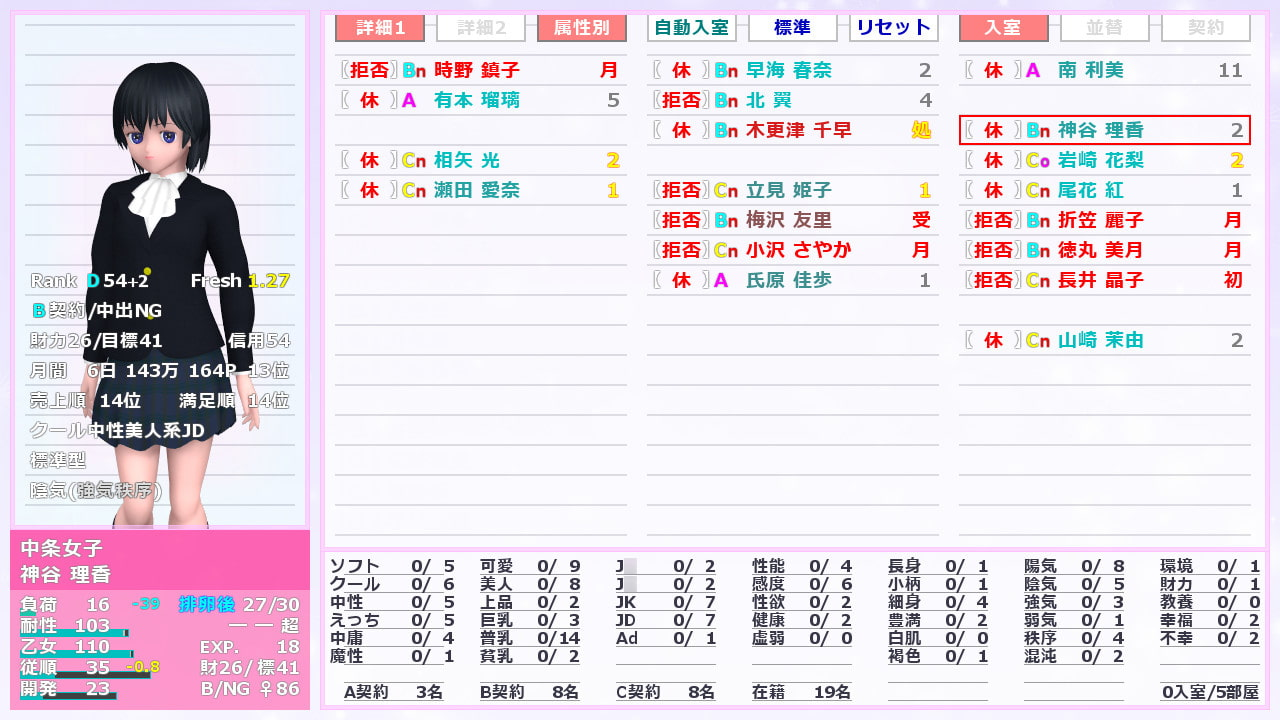Viewport: 1280px width, 720px height.
Task: Pick 岩崎 花梨 from the list
Action: coord(1104,160)
